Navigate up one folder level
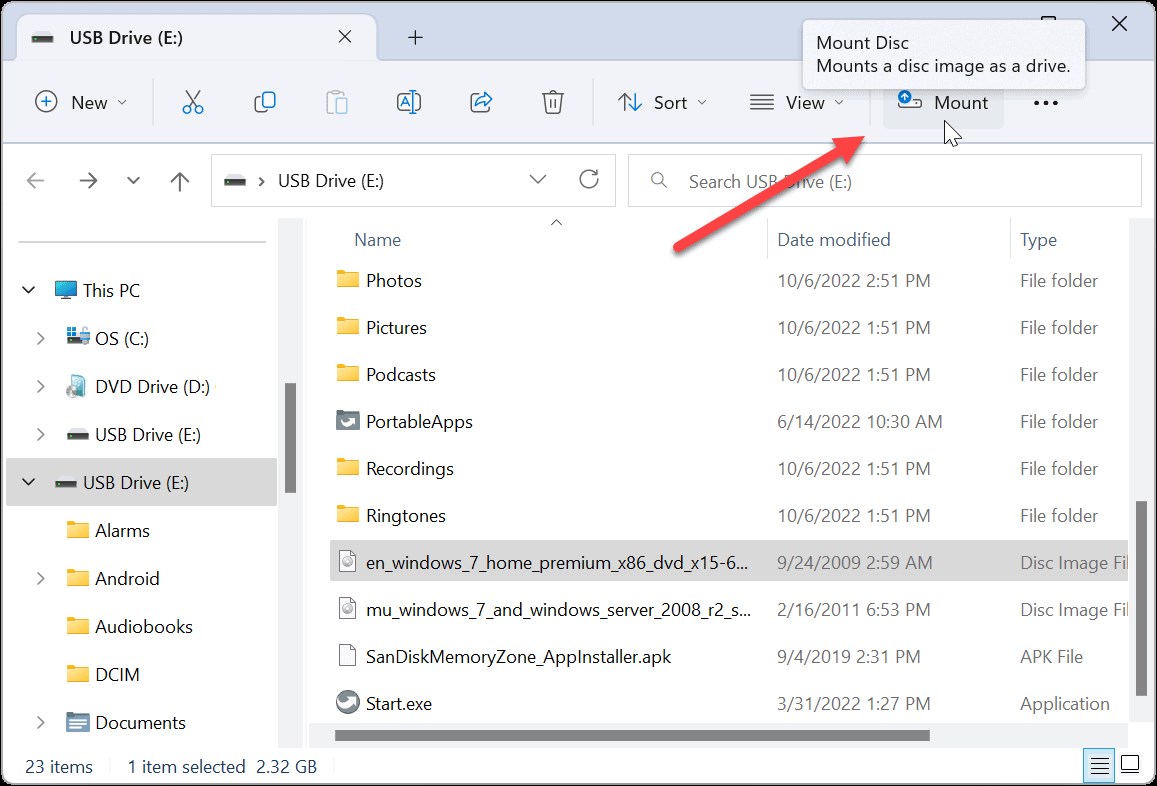1157x786 pixels. click(180, 180)
